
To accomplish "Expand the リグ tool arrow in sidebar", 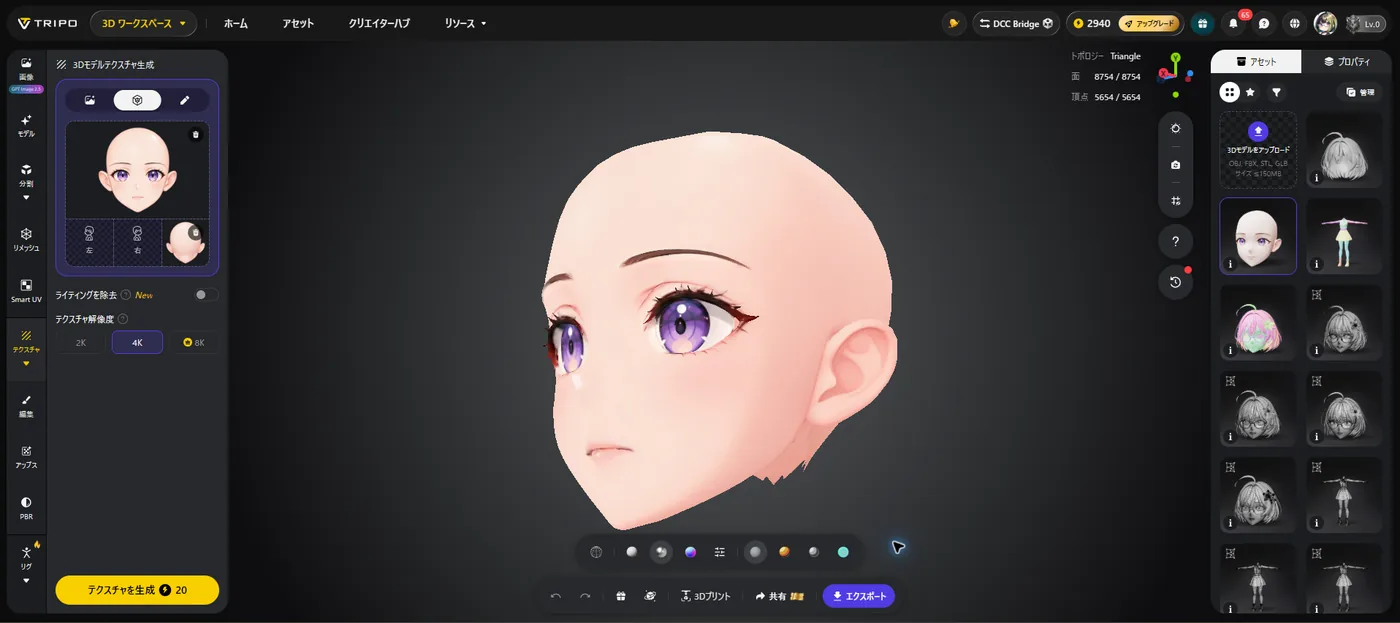I will pos(26,580).
